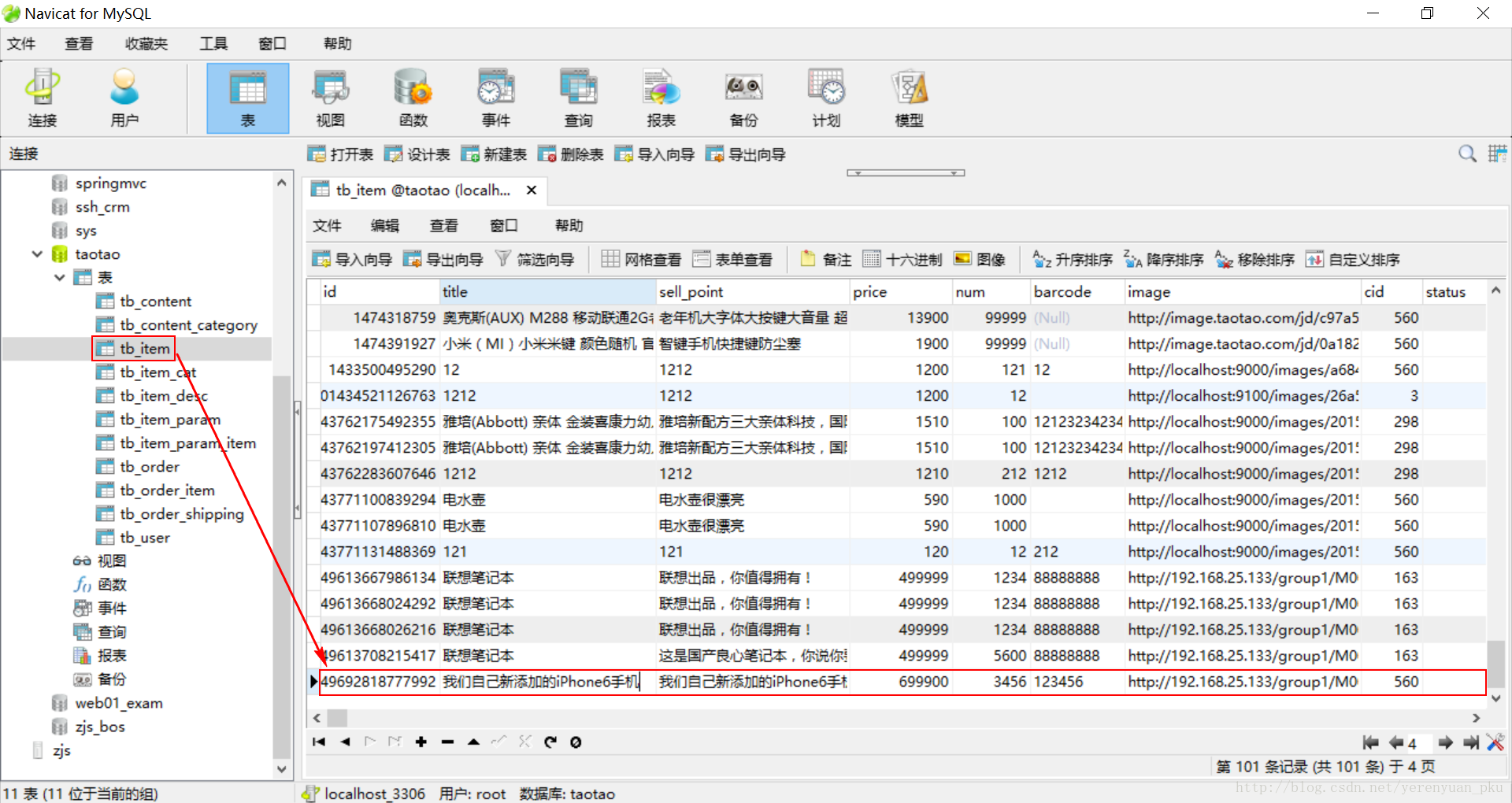Click the 备份 node in tree

111,679
